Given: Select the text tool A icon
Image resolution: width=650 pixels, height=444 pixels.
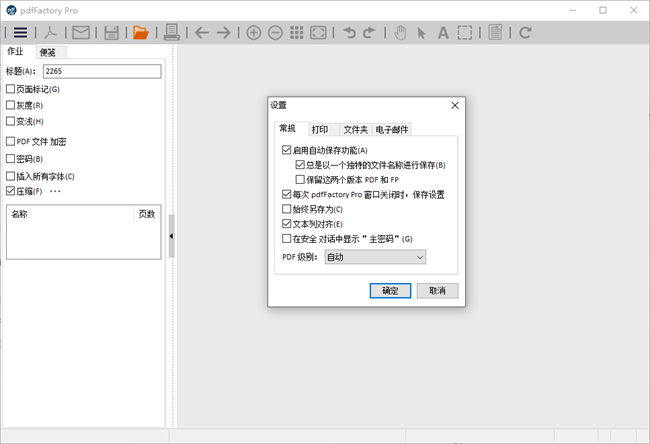Looking at the screenshot, I should [x=443, y=33].
